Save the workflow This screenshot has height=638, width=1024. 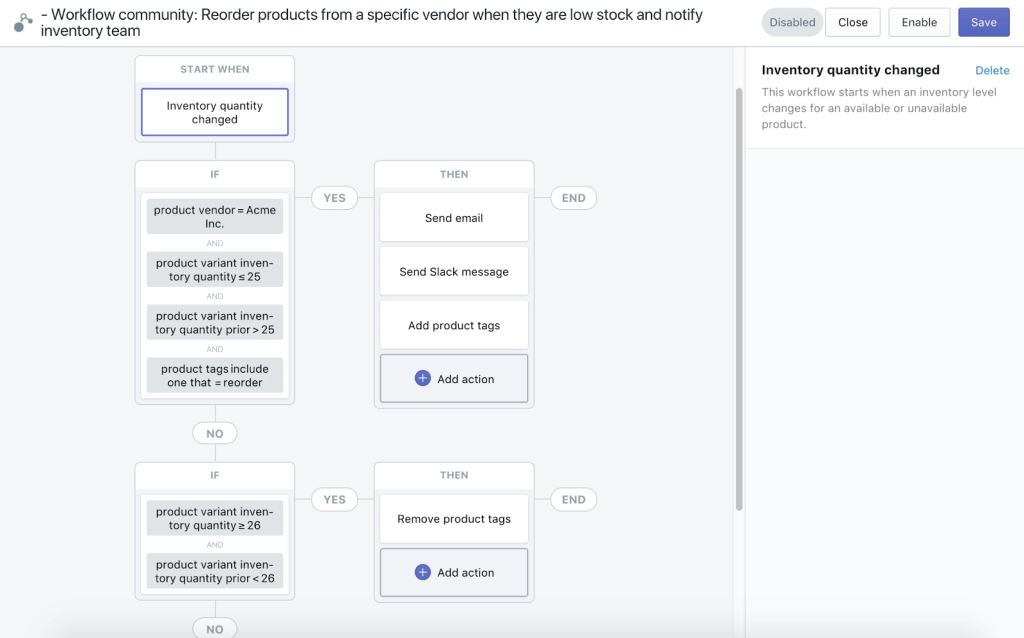(983, 22)
